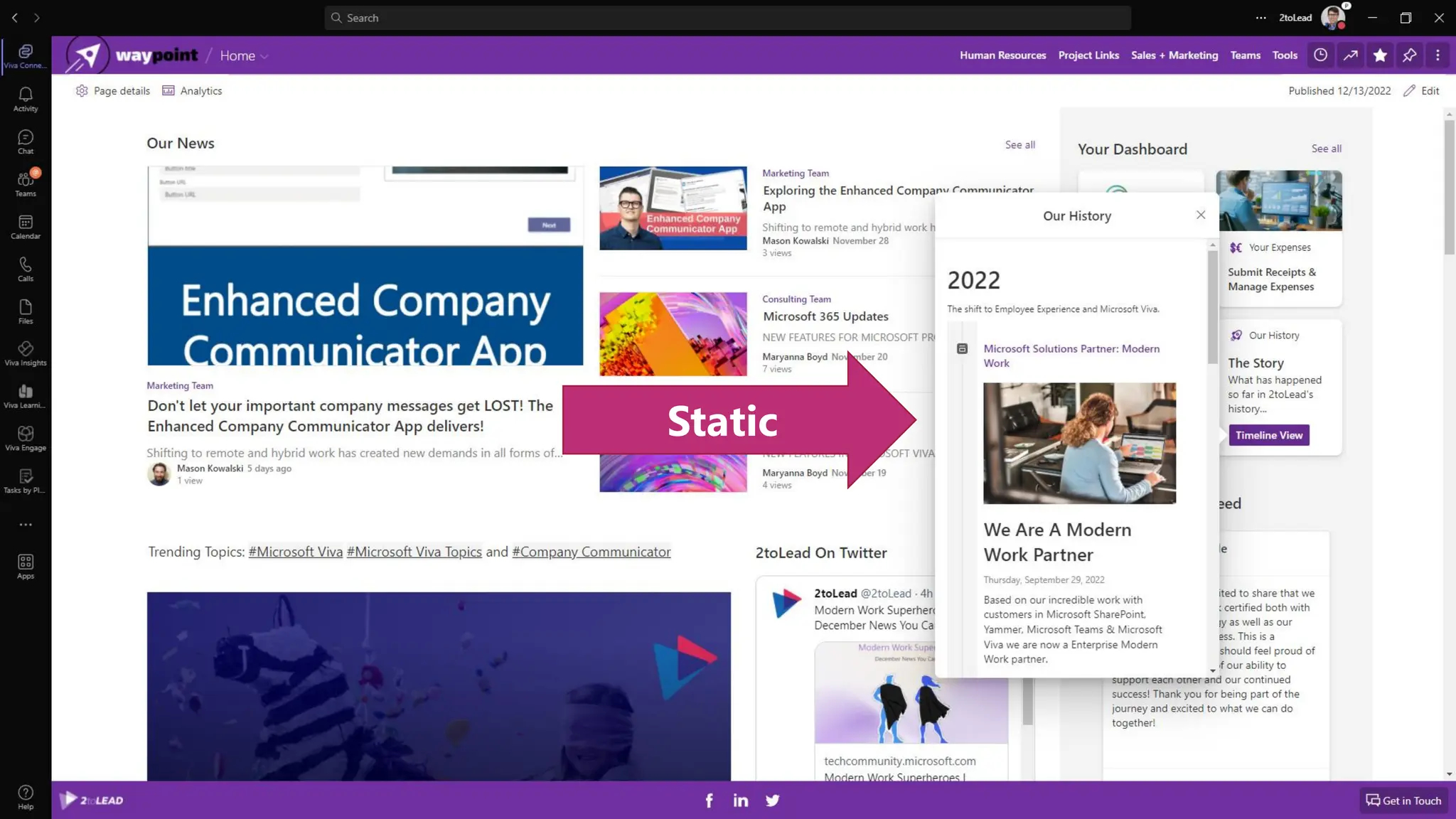Click the trending arrow icon in header

(x=1350, y=55)
